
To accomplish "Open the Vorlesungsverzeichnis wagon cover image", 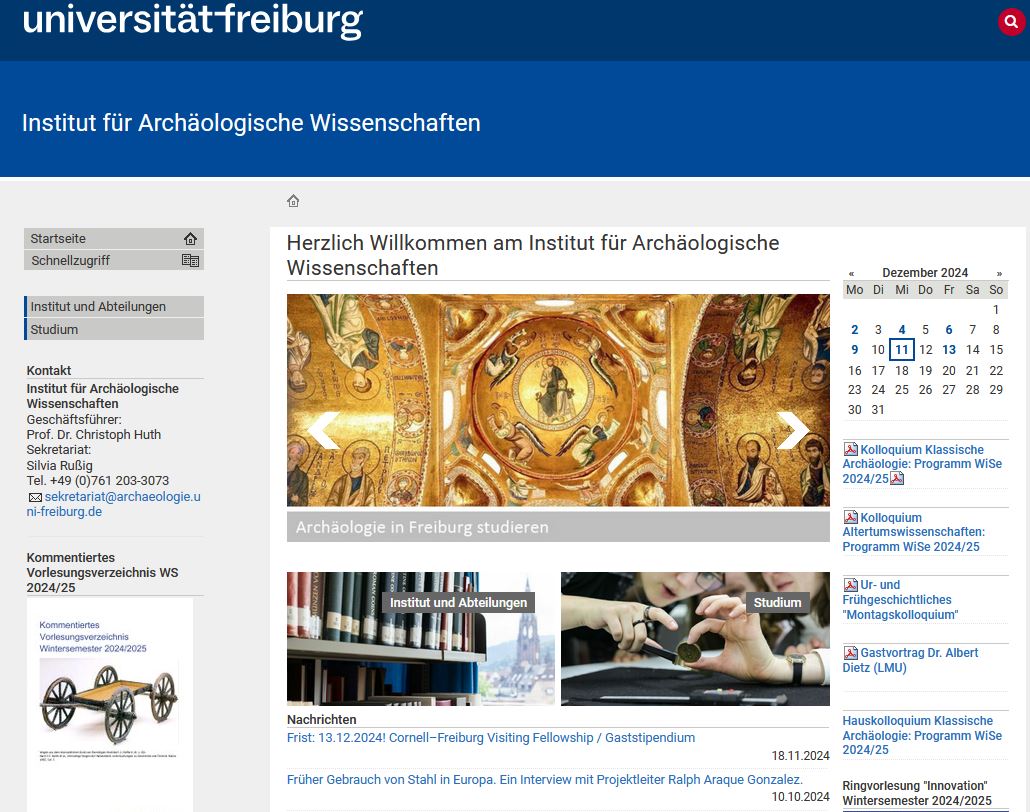I will pyautogui.click(x=110, y=704).
